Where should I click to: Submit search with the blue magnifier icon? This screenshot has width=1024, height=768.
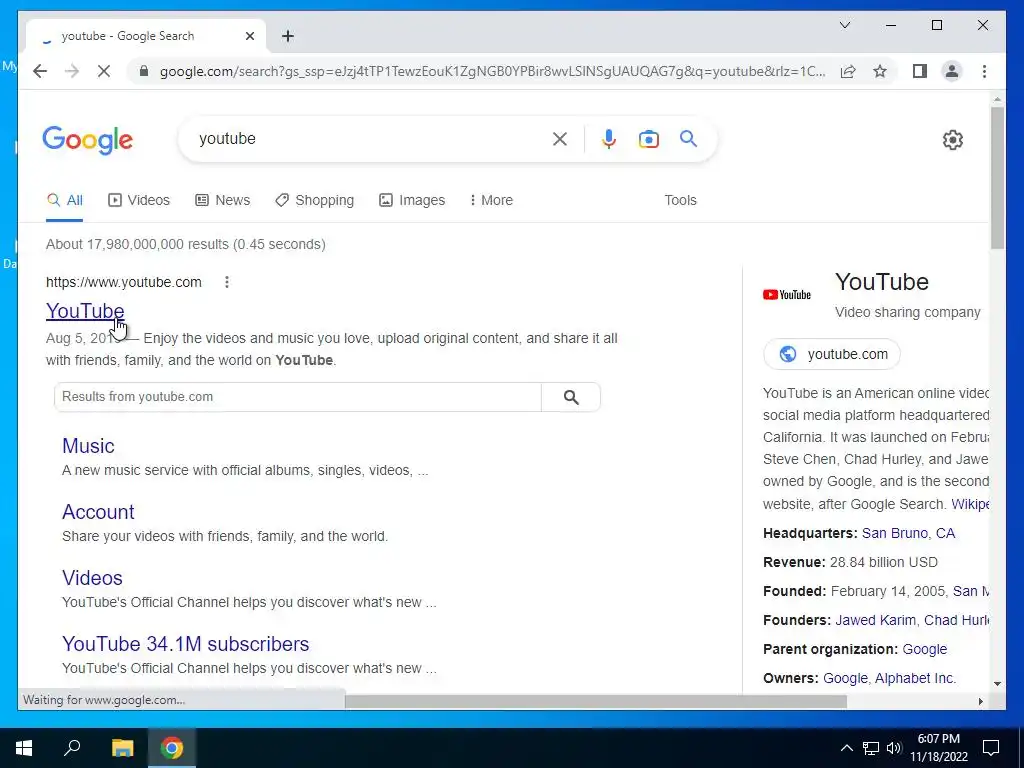click(688, 138)
